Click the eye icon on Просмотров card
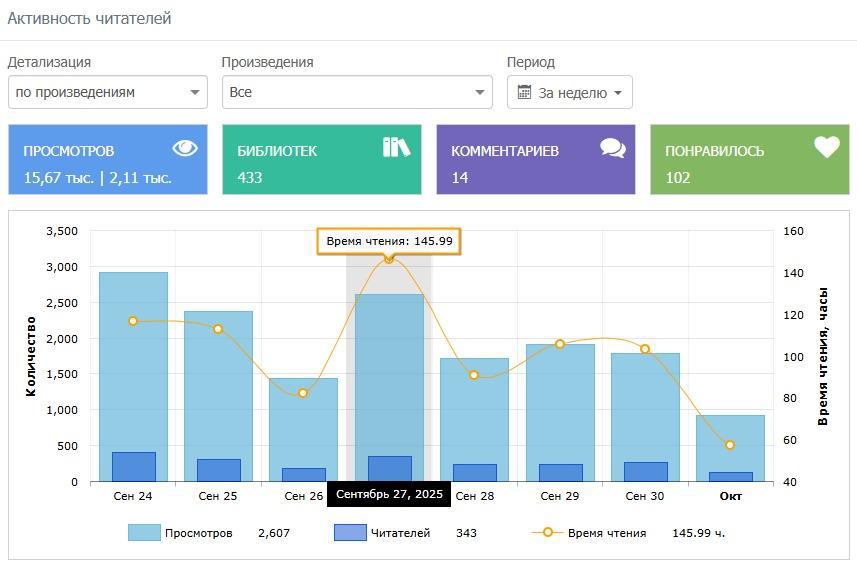857x569 pixels. pyautogui.click(x=185, y=148)
